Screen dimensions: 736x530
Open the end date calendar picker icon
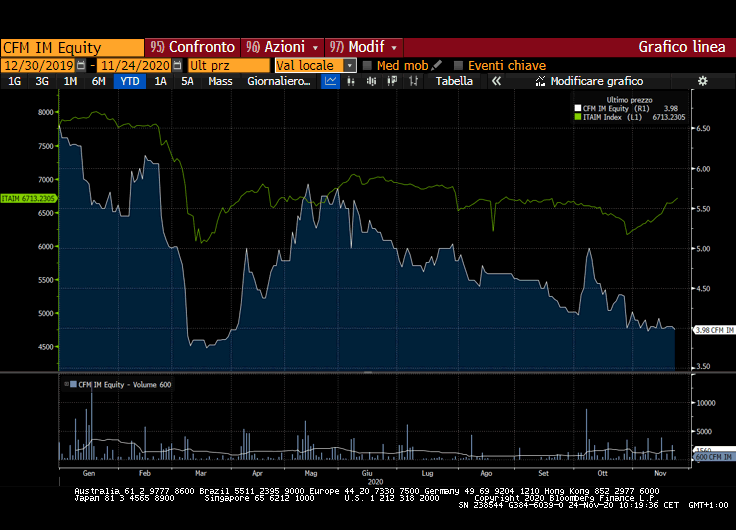point(177,65)
